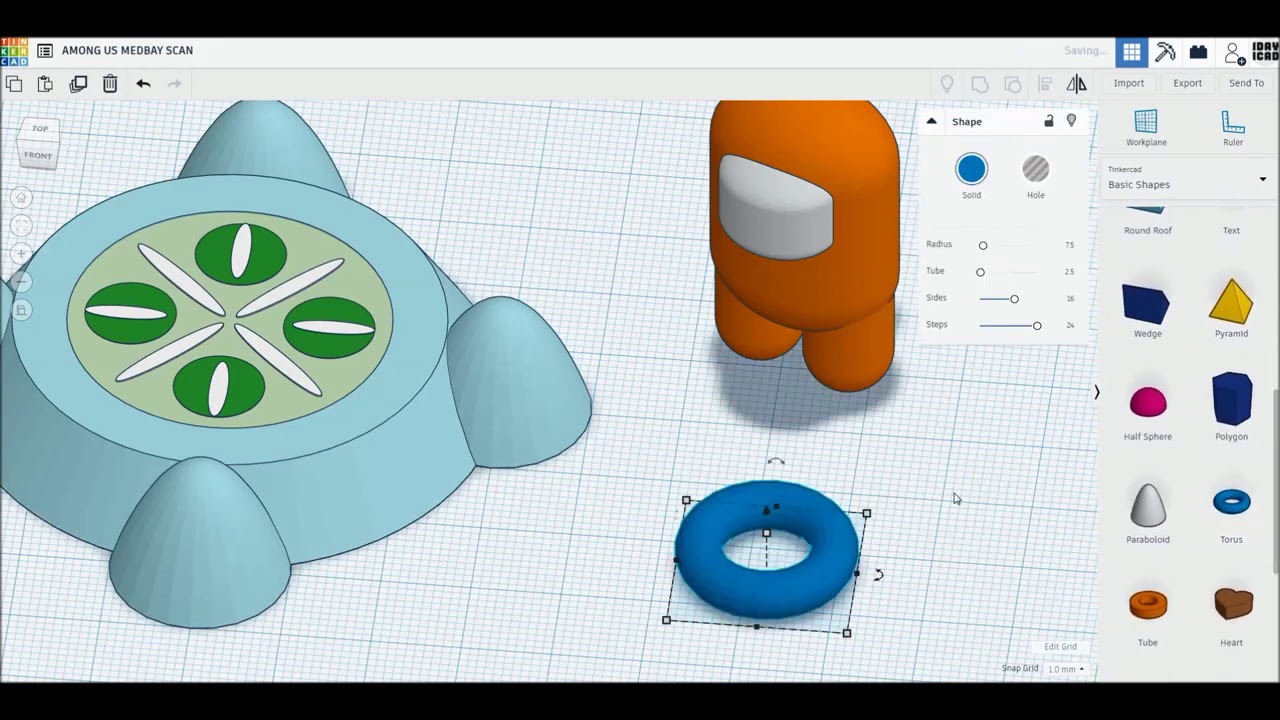Delete selection with trash icon

pyautogui.click(x=110, y=84)
